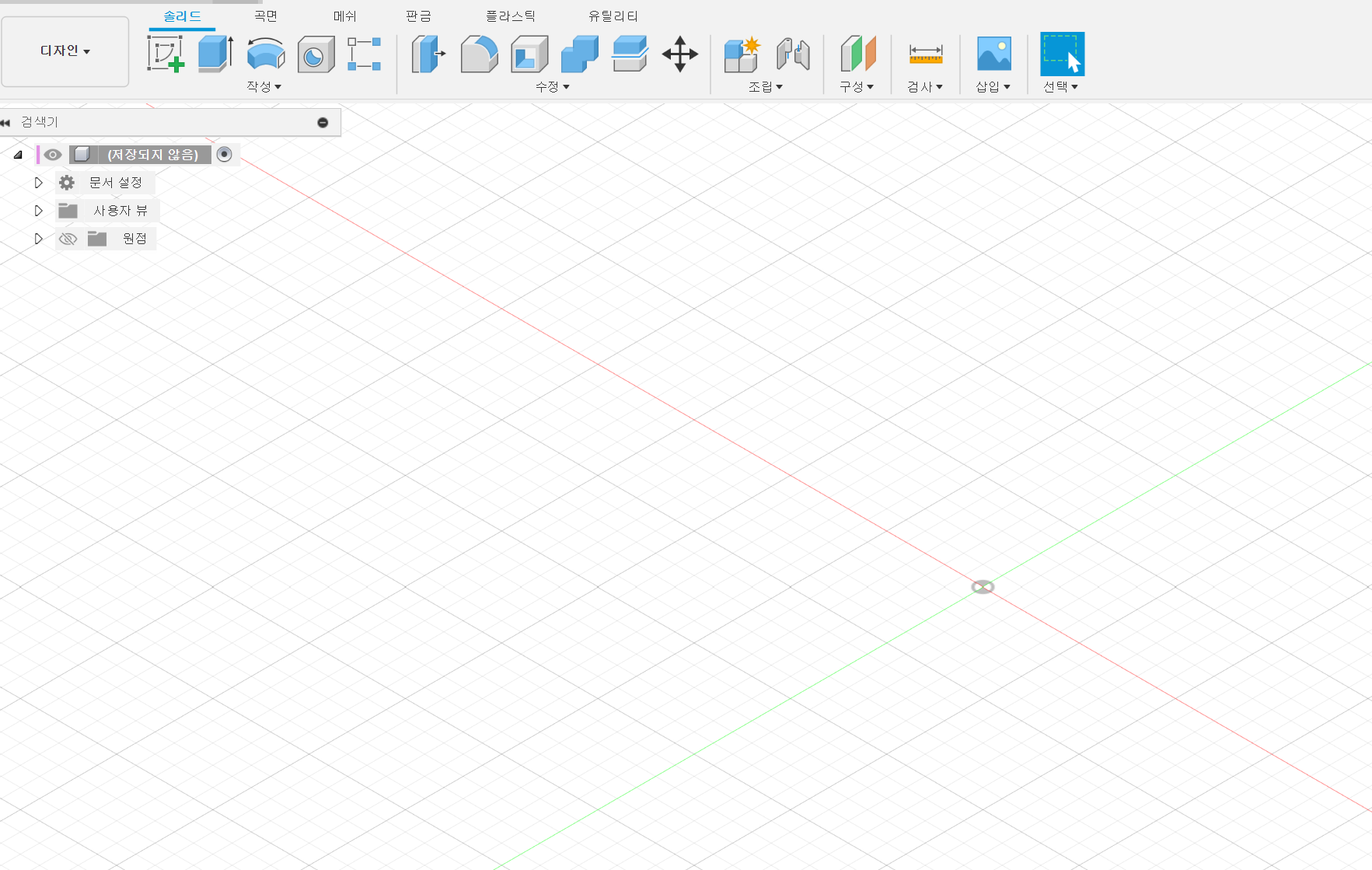Click the Select tool icon
The width and height of the screenshot is (1372, 870).
[x=1063, y=54]
